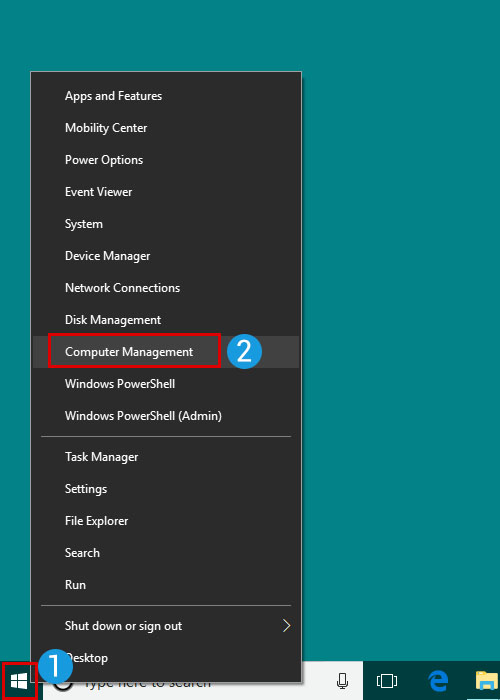Launch Microsoft Edge from the taskbar
500x700 pixels.
tap(438, 681)
